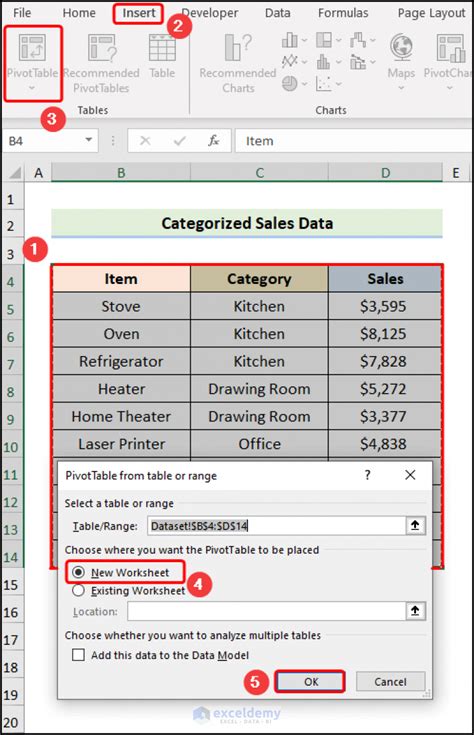Click the PivotTable ribbon icon
The width and height of the screenshot is (474, 735).
click(32, 48)
